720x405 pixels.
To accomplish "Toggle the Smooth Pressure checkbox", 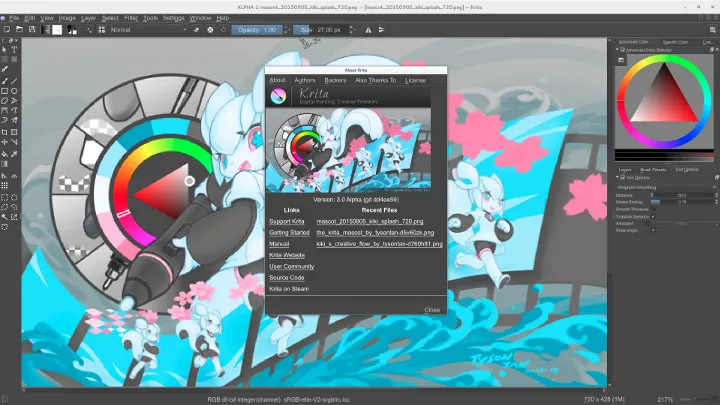I will coord(653,209).
